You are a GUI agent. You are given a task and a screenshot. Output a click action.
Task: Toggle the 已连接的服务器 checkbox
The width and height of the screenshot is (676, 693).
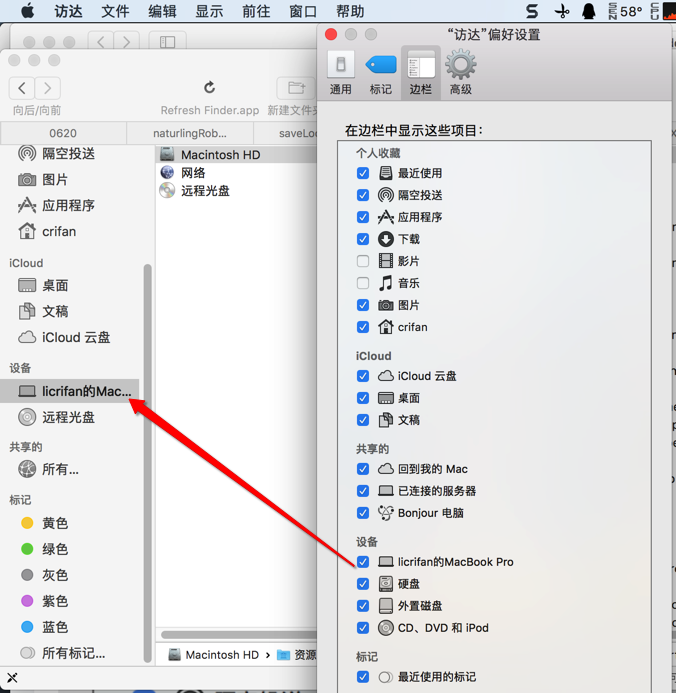click(363, 491)
